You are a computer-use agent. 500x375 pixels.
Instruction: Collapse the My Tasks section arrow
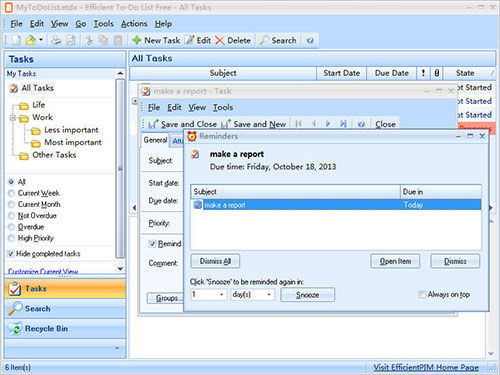[x=120, y=73]
